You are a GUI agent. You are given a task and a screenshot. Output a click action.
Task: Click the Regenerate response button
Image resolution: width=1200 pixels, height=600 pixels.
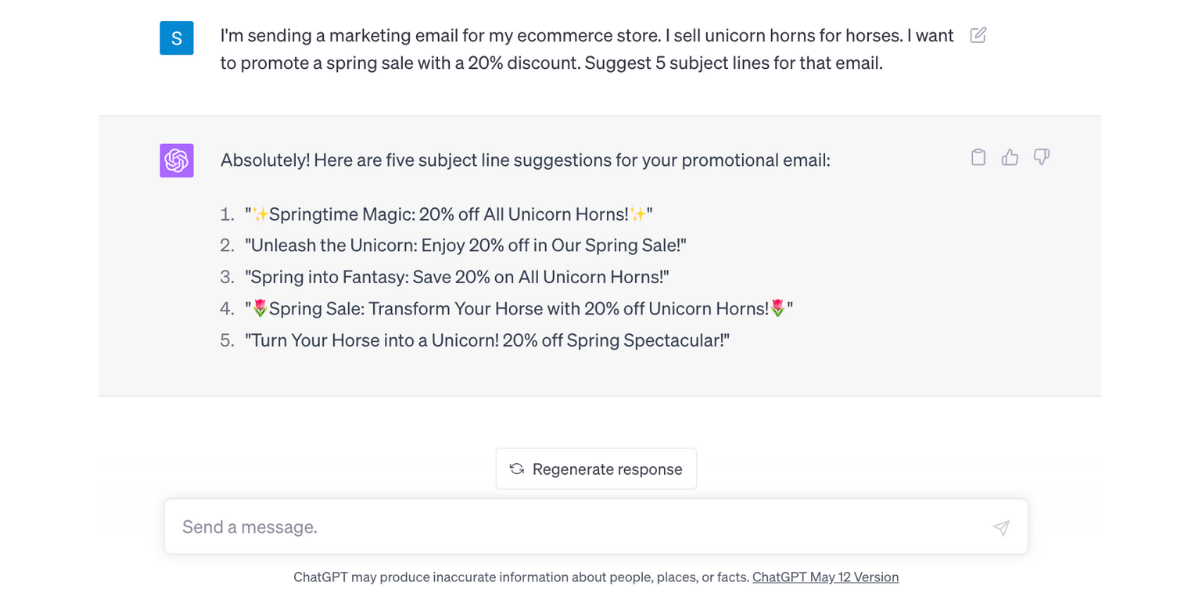pos(596,469)
